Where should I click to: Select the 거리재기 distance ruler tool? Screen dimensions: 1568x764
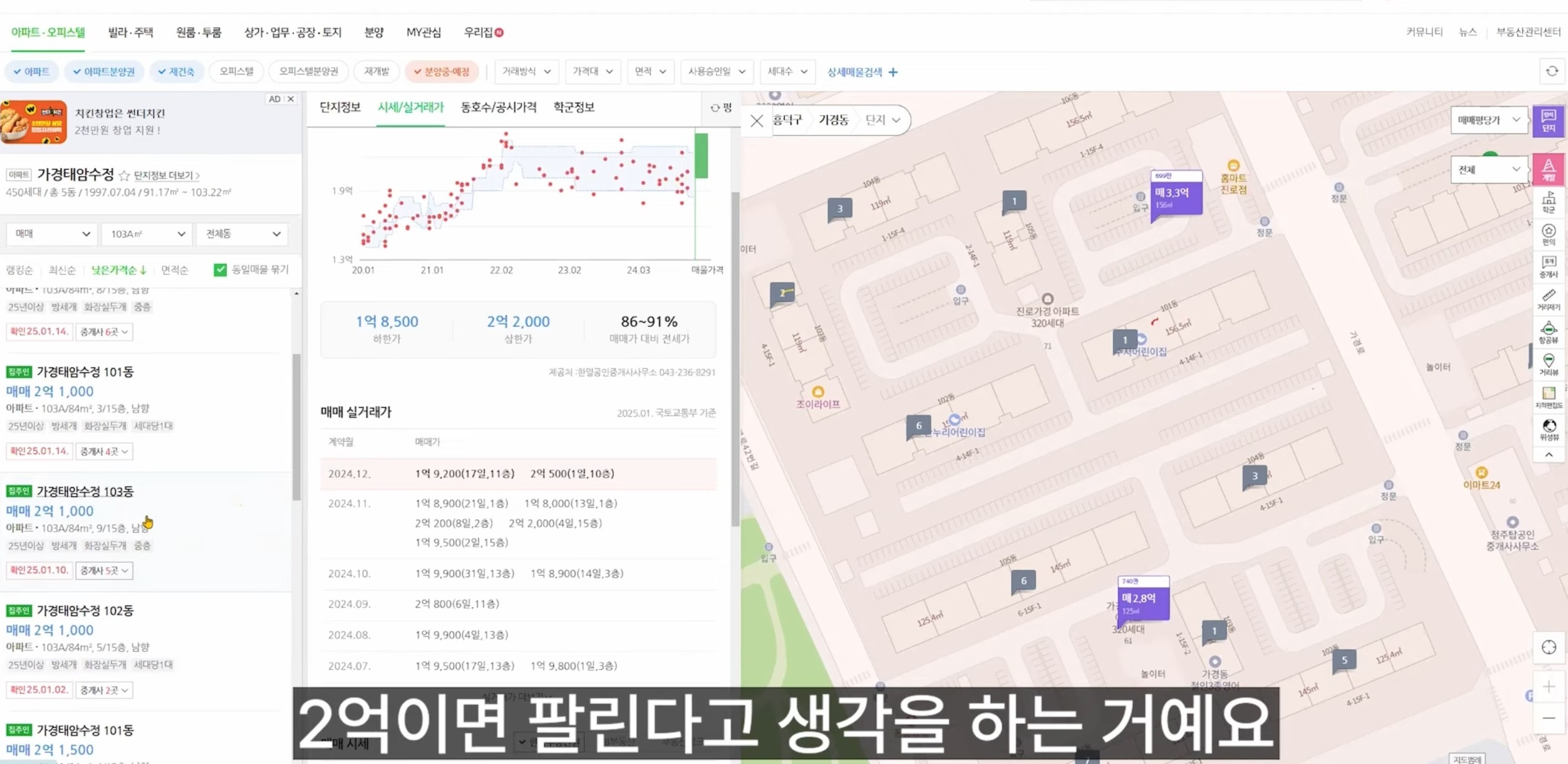pos(1548,299)
